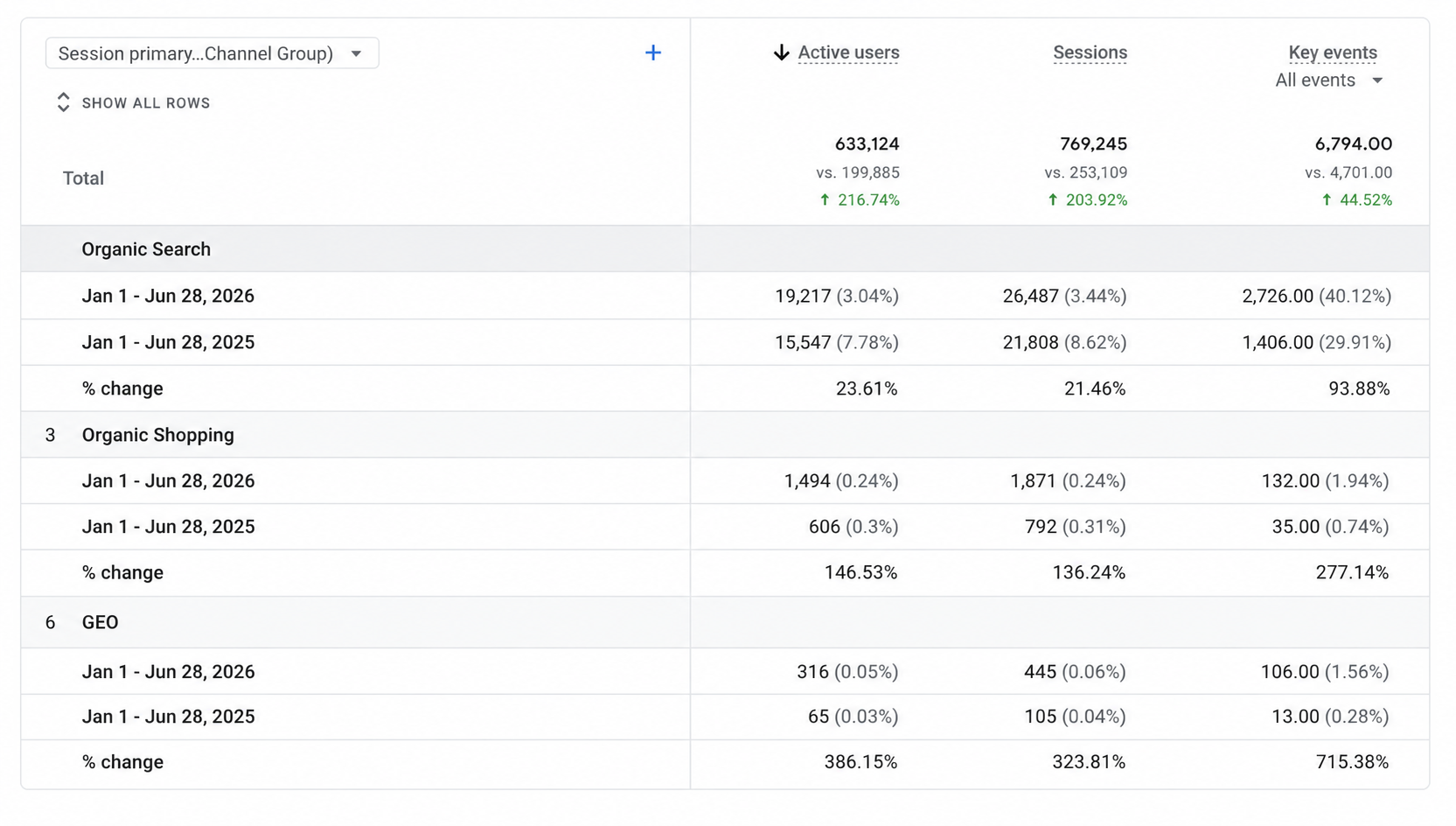Click Organic Search 2025 key events 1,406.00
Screen dimensions: 1456x826
point(1277,342)
